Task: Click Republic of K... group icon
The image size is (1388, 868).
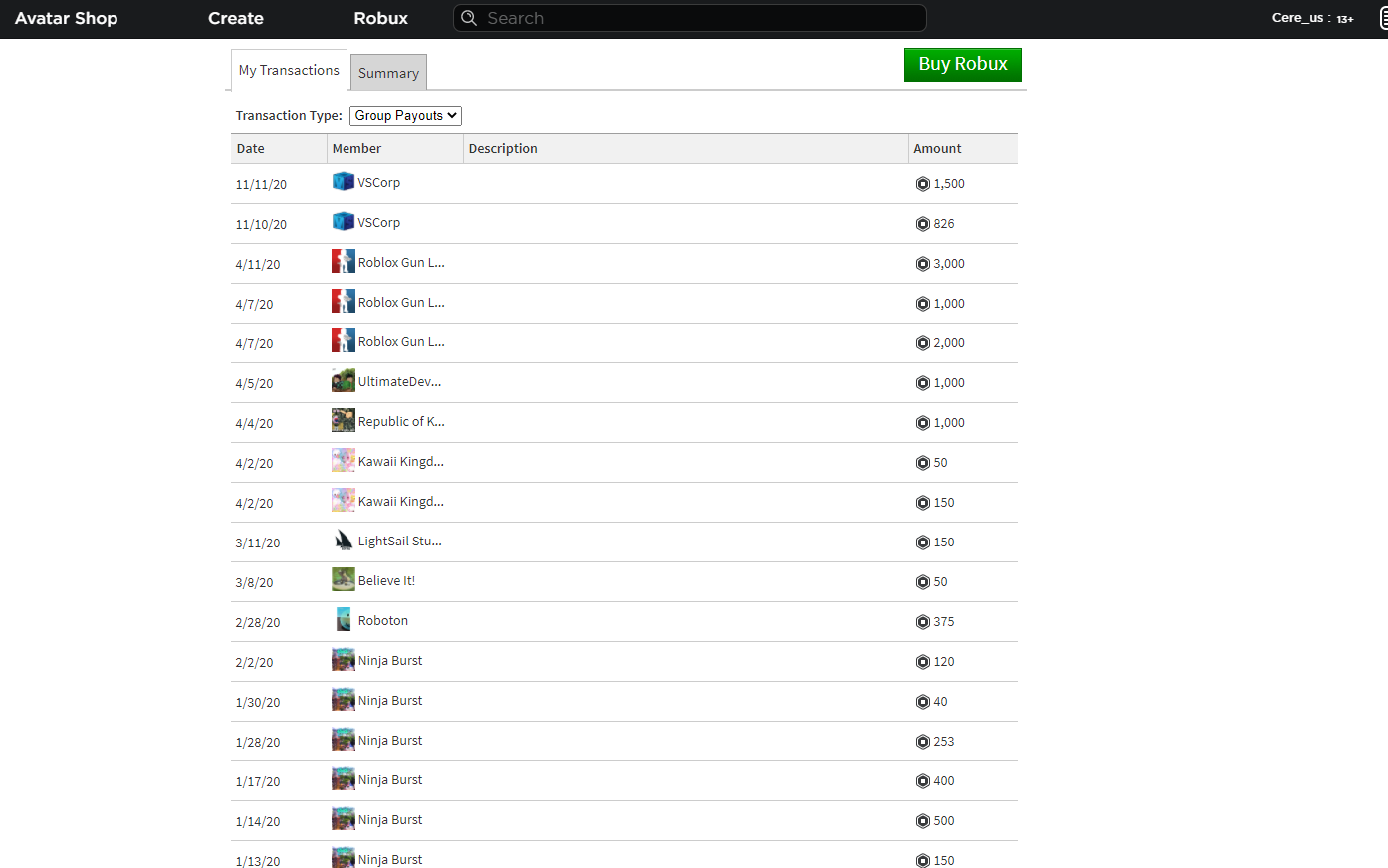Action: click(344, 420)
